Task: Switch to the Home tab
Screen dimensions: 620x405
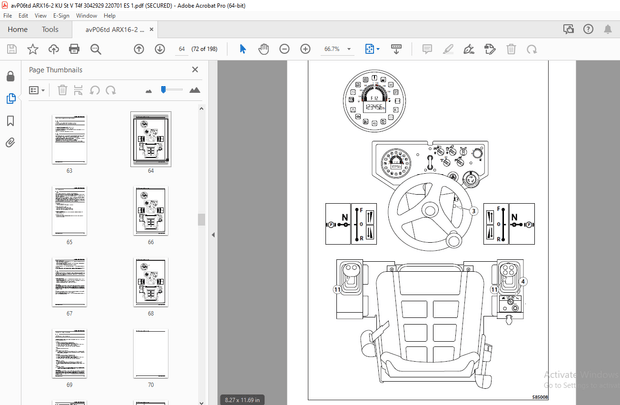Action: (17, 29)
